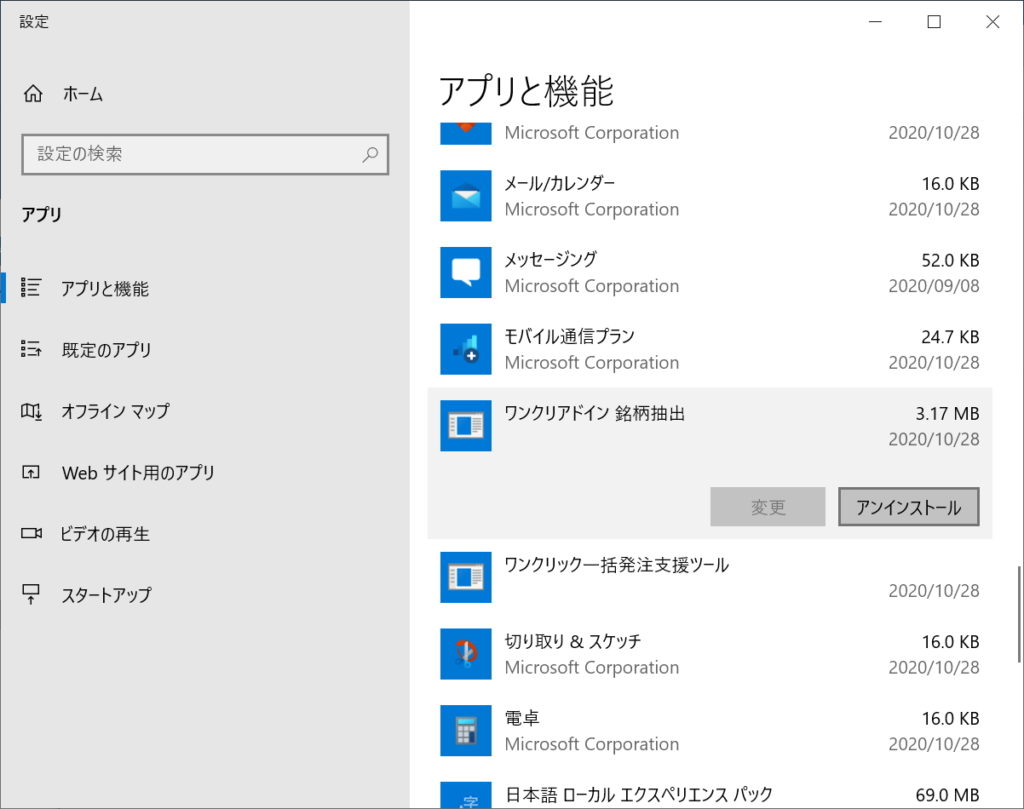Screen dimensions: 1024x809
Task: Click the 電卓 calculator icon
Action: pyautogui.click(x=466, y=730)
